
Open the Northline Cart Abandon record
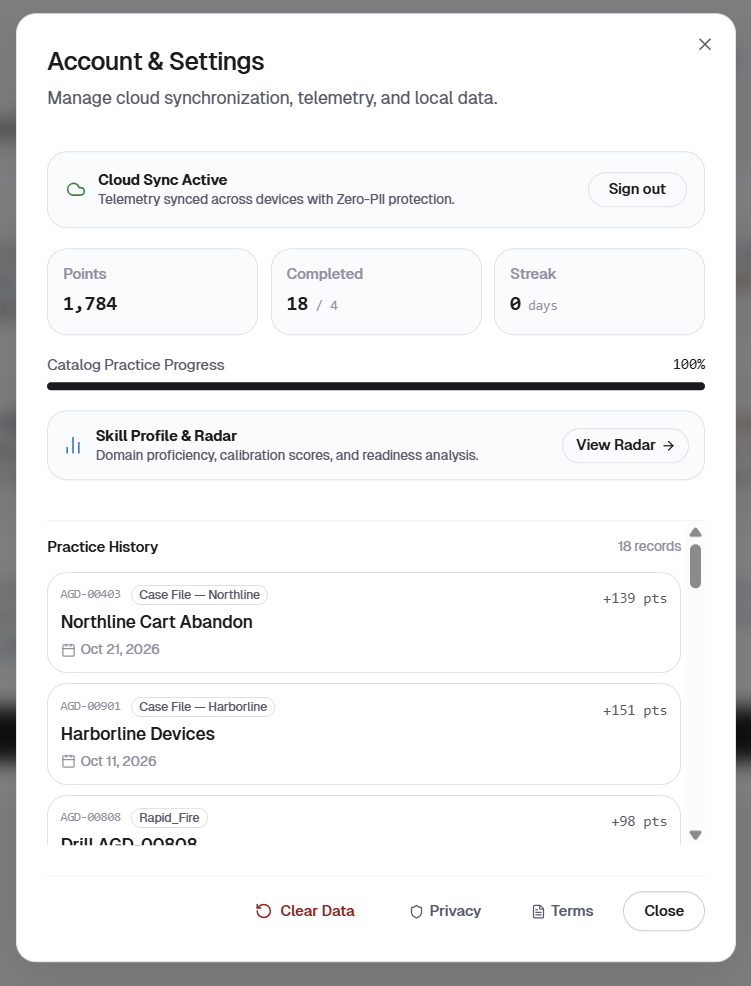pos(364,623)
